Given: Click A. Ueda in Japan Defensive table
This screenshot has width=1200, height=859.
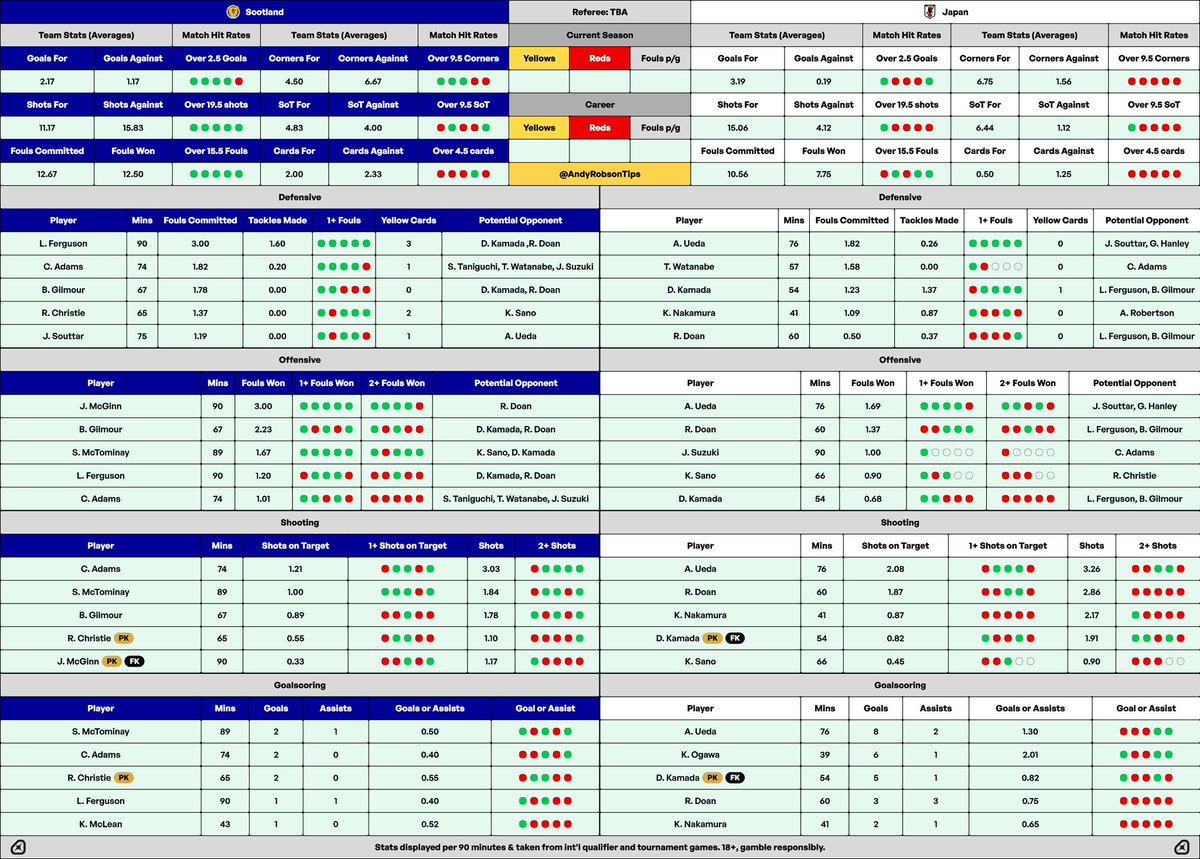Looking at the screenshot, I should click(689, 243).
